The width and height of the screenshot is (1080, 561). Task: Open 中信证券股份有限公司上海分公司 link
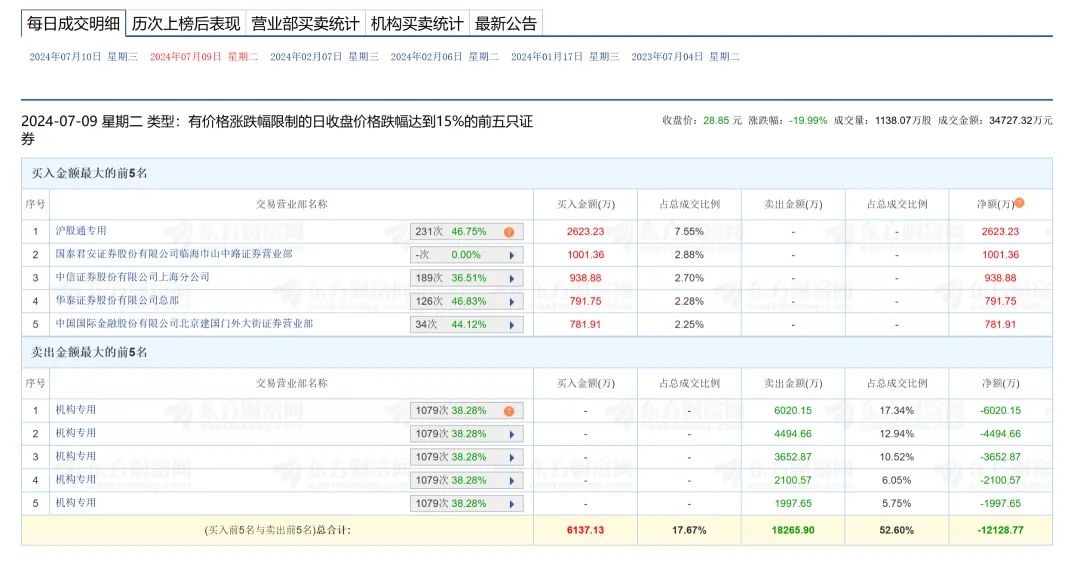click(132, 277)
